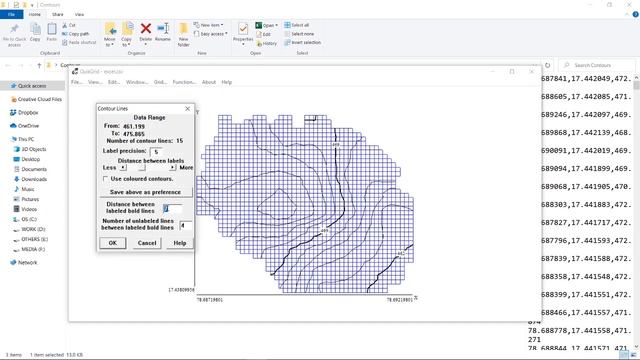Open QuikGrid Window menu
The height and width of the screenshot is (360, 640).
(137, 82)
